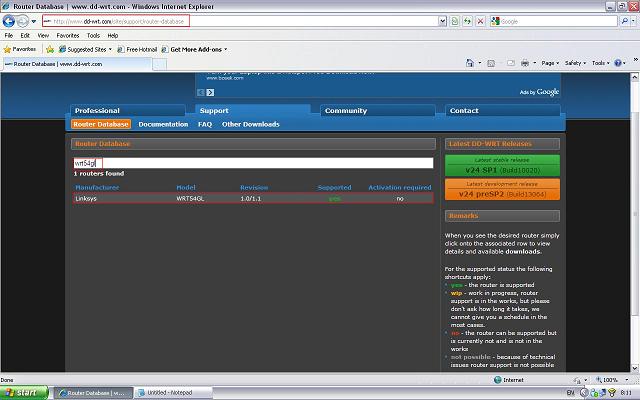Click the Read Mail icon
640x400 pixels.
(511, 63)
